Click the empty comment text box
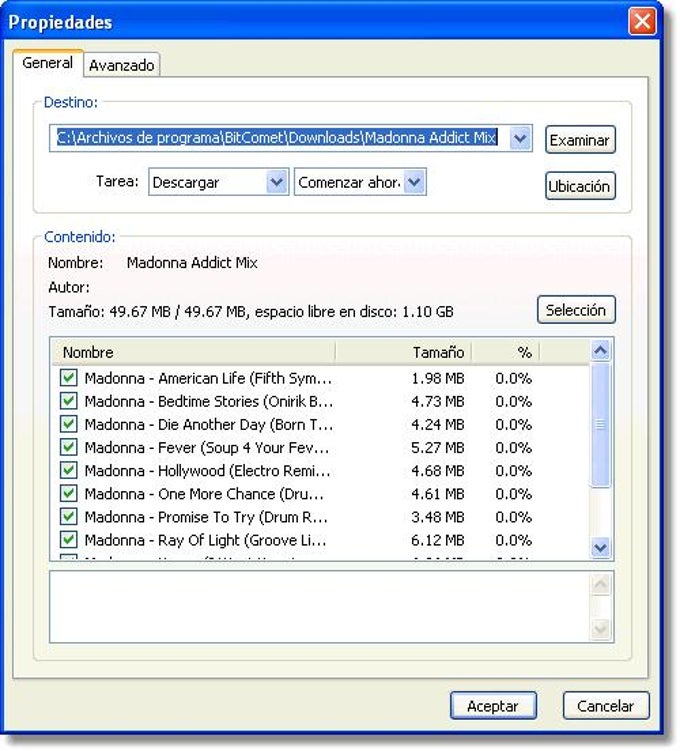Viewport: 680px width, 751px height. tap(320, 606)
